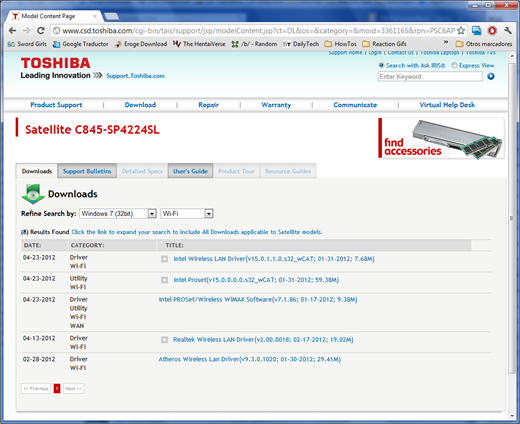
Task: Click in the Enter Keyword search field
Action: (x=430, y=77)
